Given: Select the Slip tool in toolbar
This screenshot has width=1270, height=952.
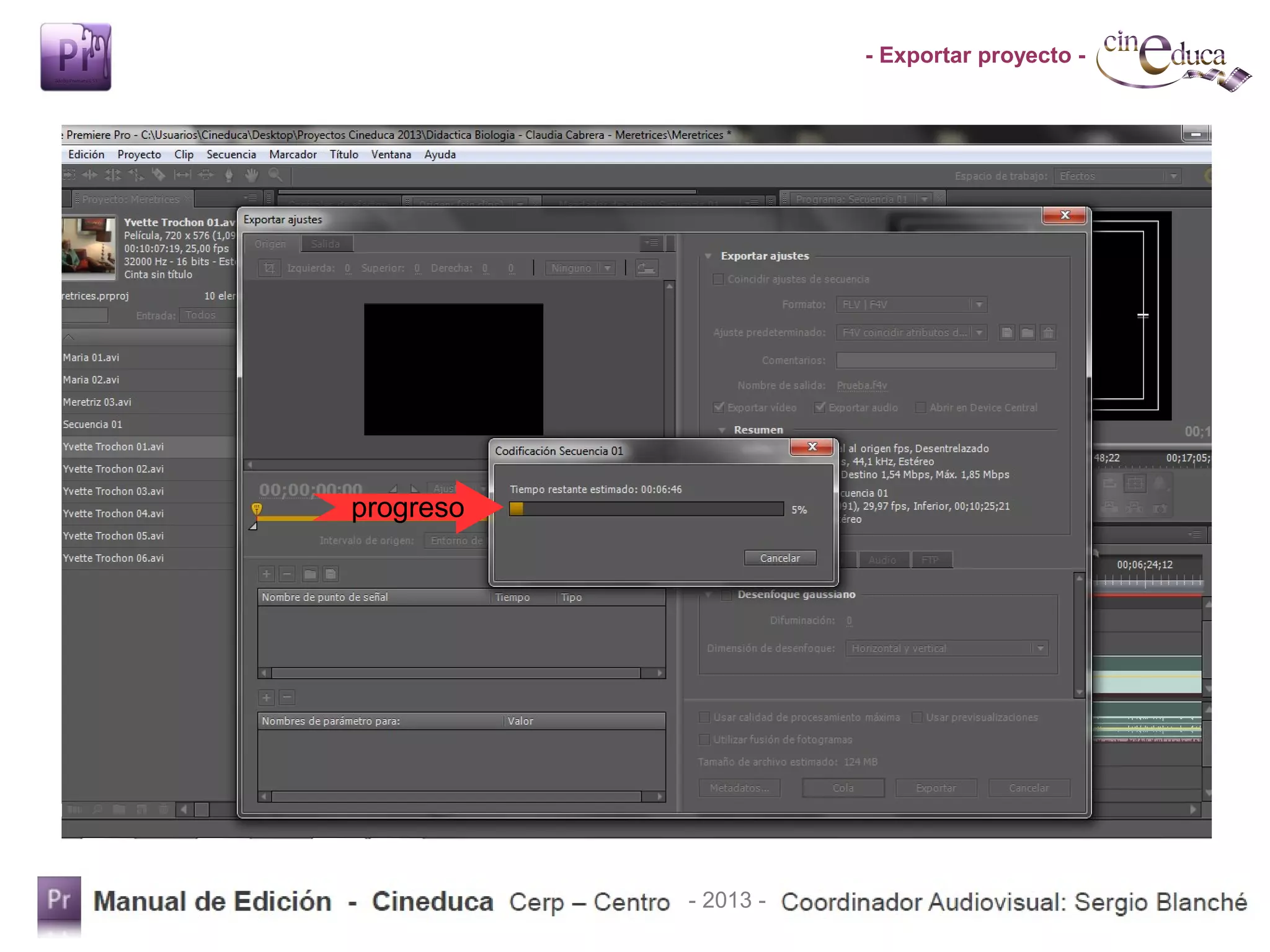Looking at the screenshot, I should (x=182, y=176).
